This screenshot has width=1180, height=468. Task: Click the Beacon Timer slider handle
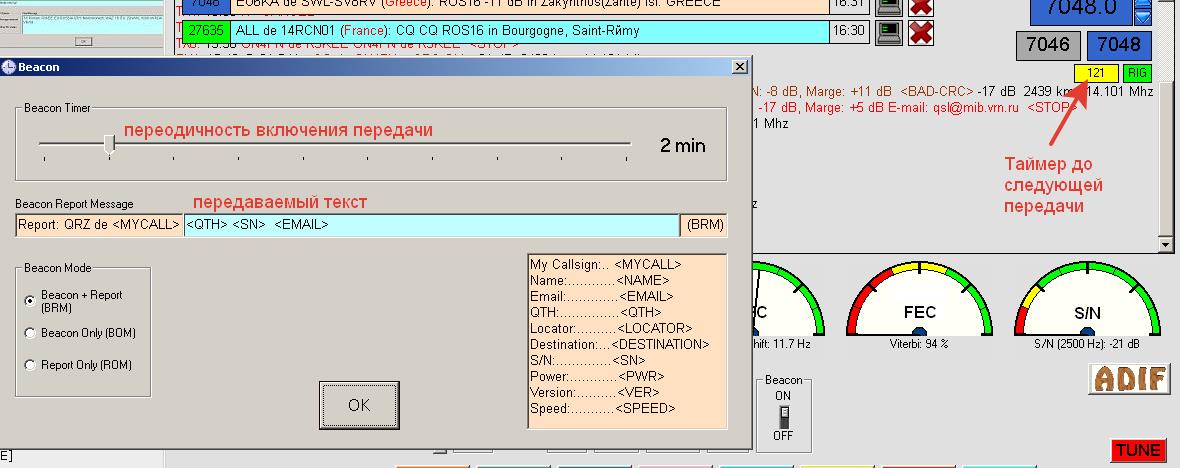[109, 145]
